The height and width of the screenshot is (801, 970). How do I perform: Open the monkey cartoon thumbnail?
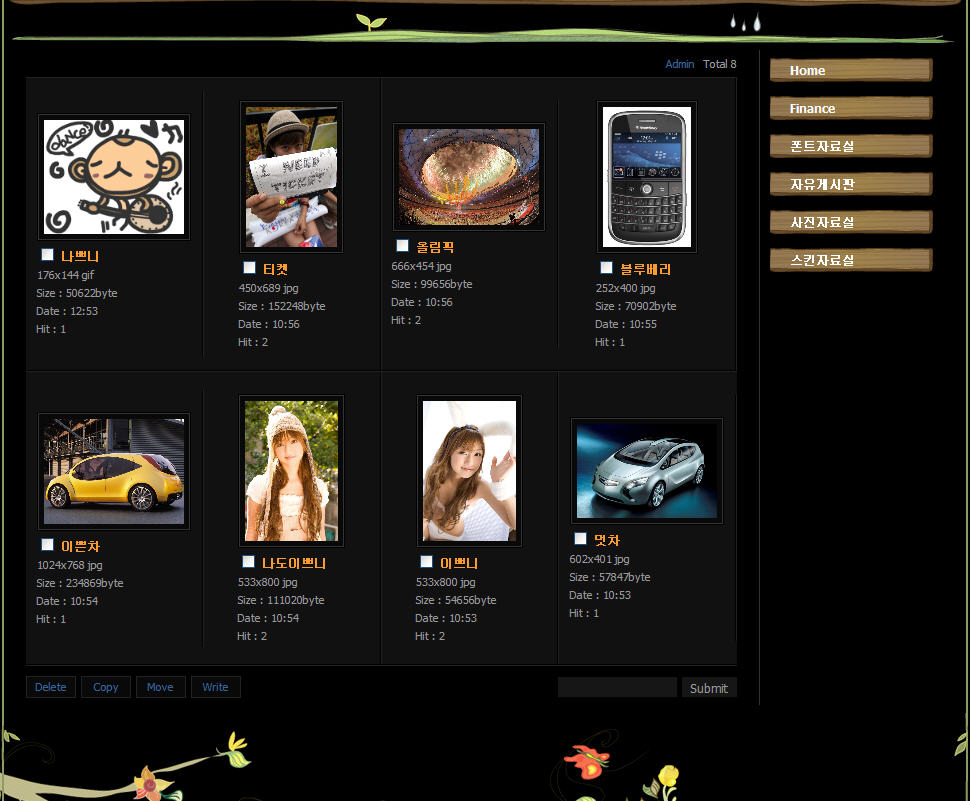(x=114, y=177)
